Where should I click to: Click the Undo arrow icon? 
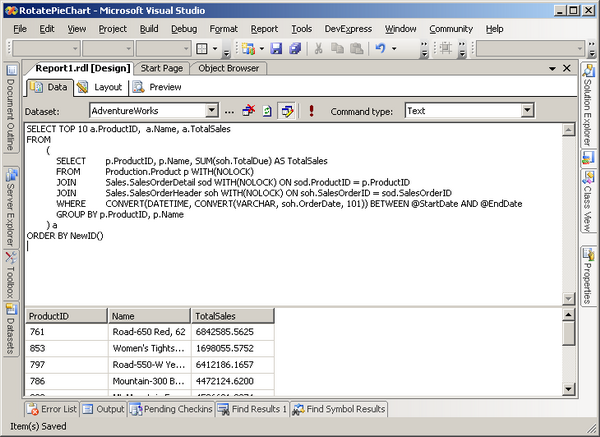[x=380, y=49]
